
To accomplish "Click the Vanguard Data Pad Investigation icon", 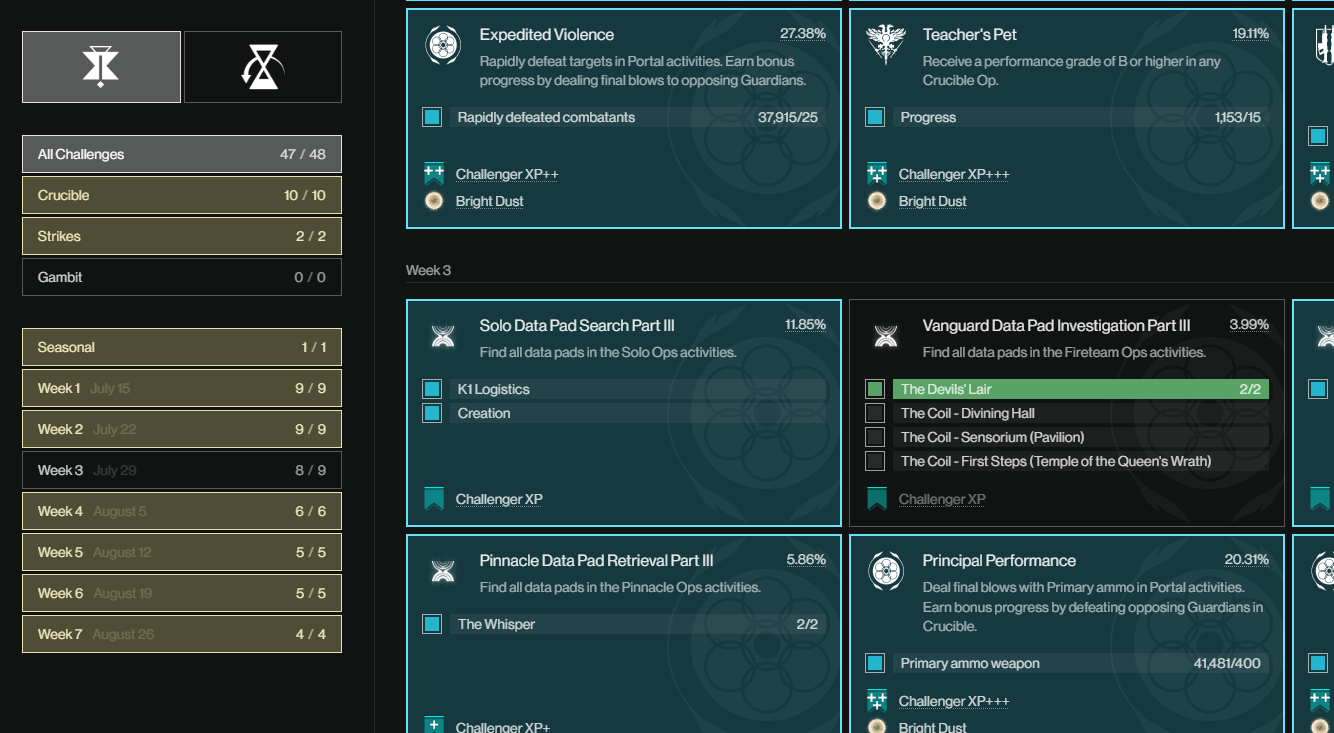I will (x=885, y=336).
